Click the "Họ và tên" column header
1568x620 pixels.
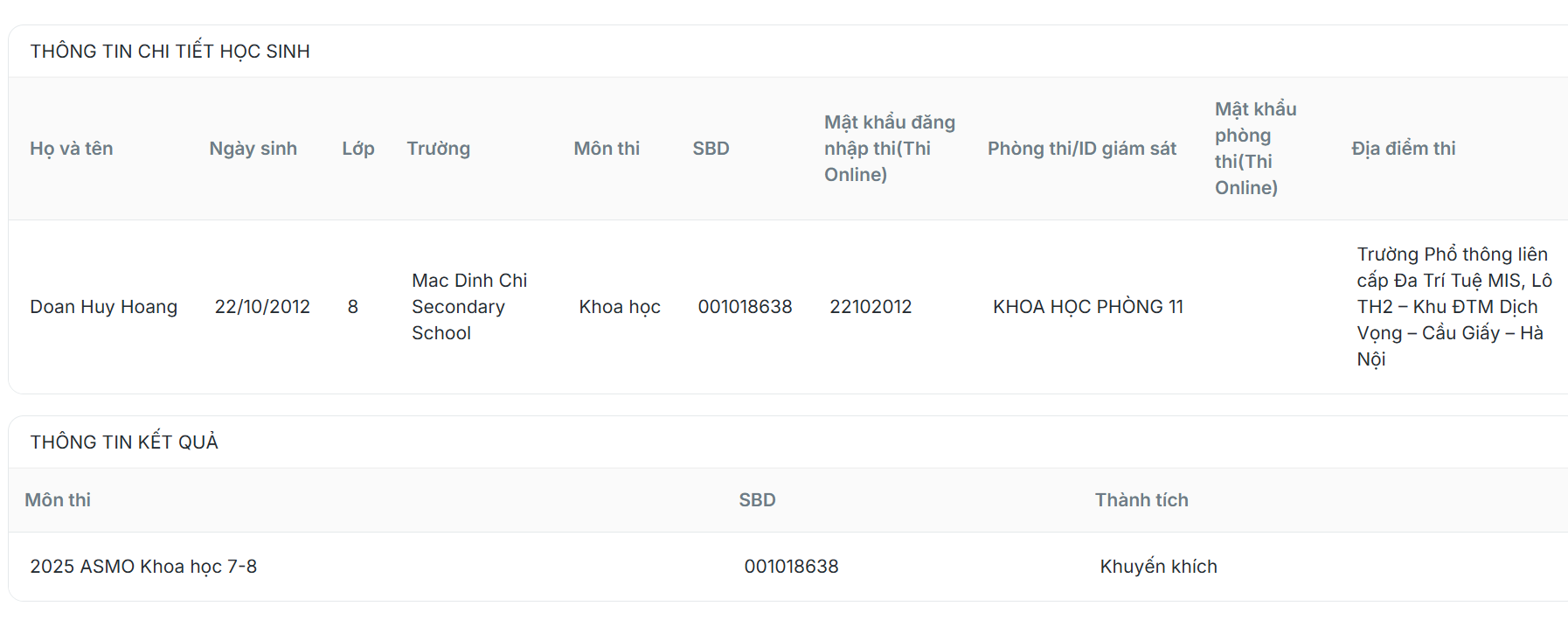pyautogui.click(x=72, y=149)
